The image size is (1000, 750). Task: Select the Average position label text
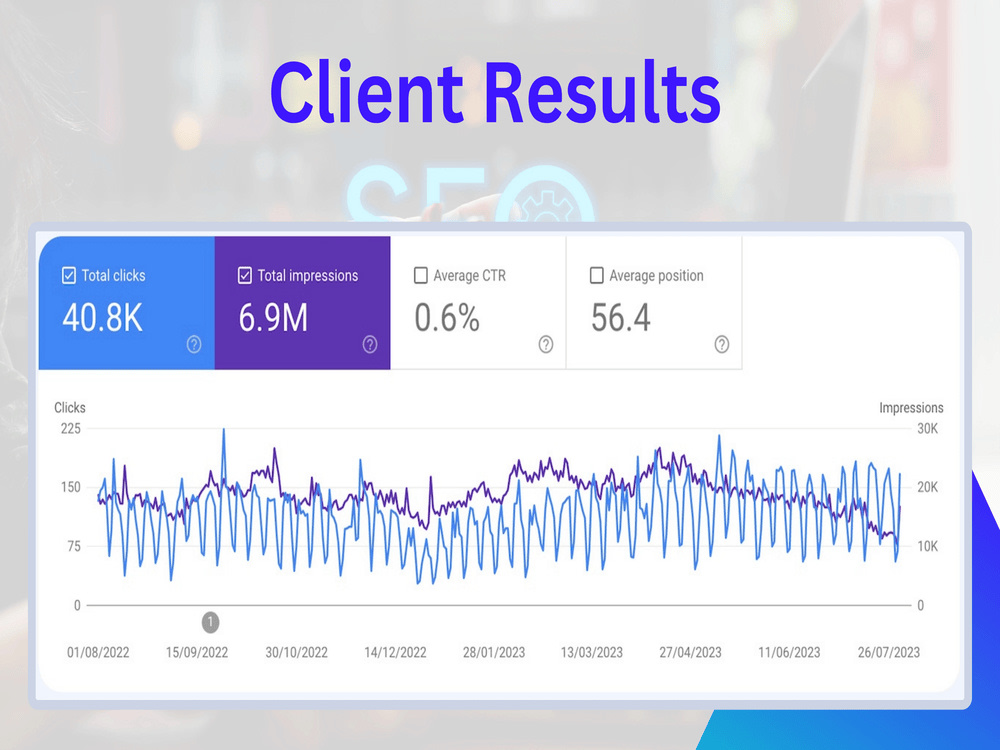tap(656, 276)
